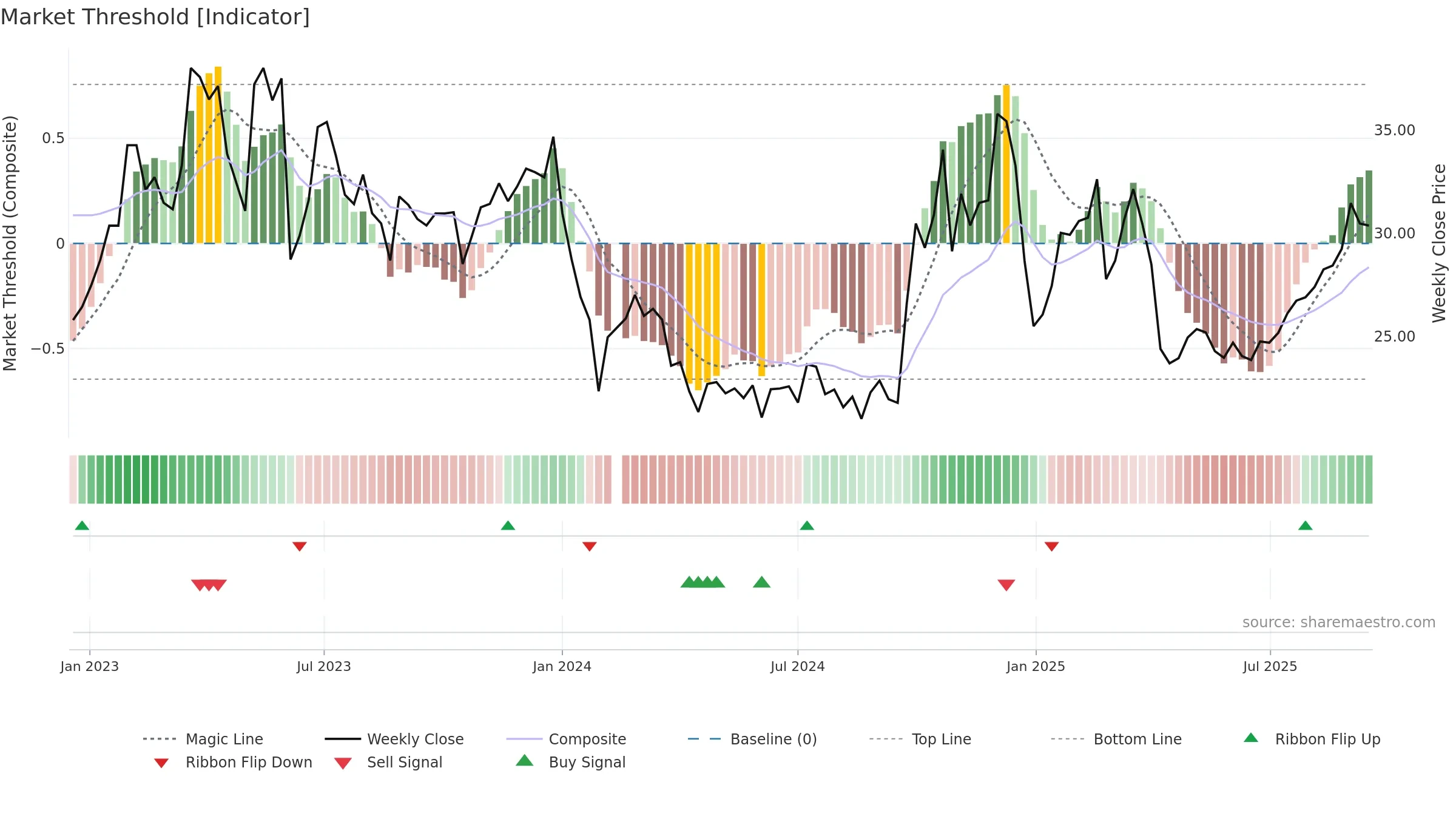
Task: Click the Ribbon Flip Up marker after July 2025
Action: (x=1306, y=525)
